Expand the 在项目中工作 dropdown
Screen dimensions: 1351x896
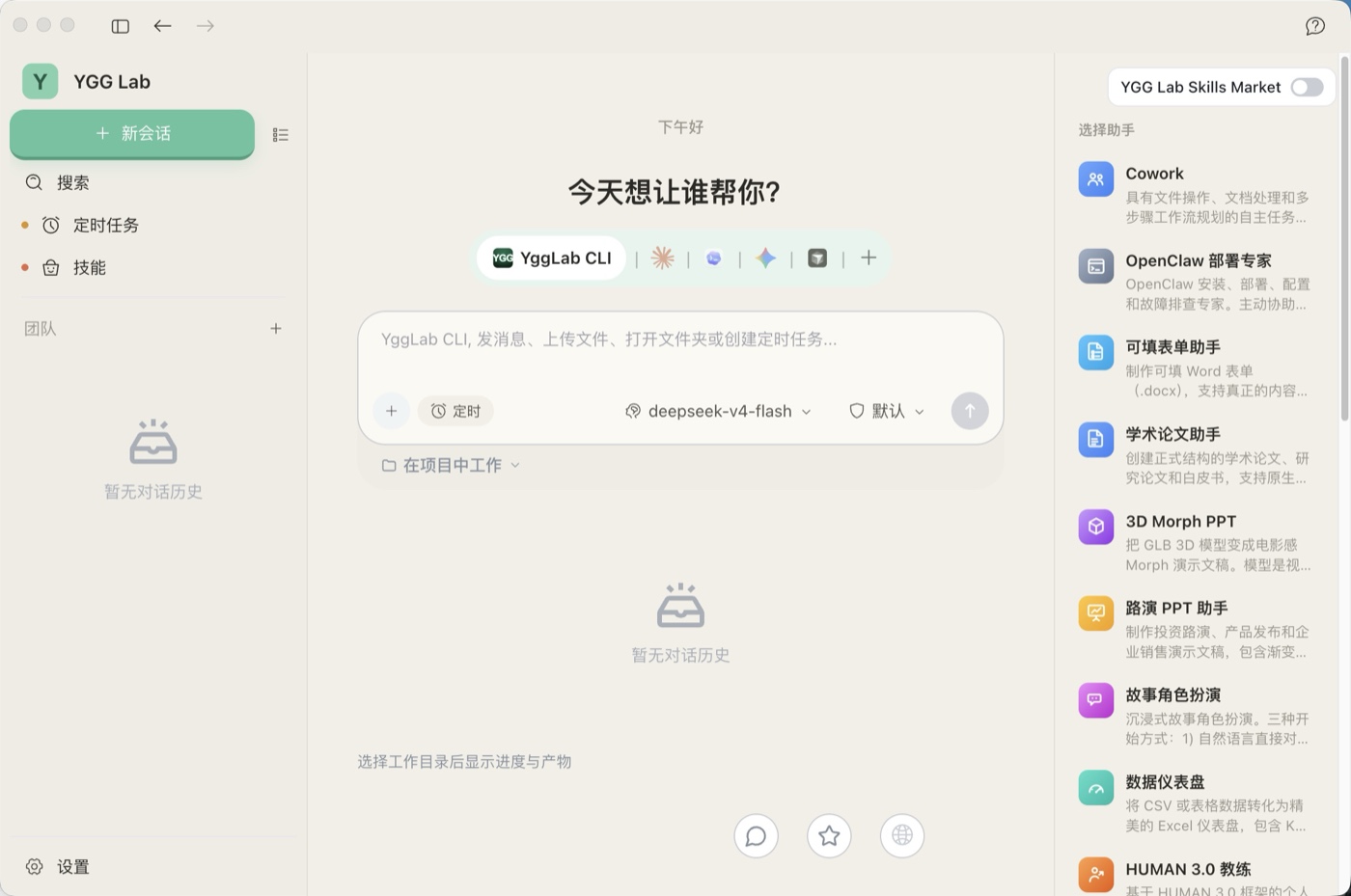click(451, 465)
